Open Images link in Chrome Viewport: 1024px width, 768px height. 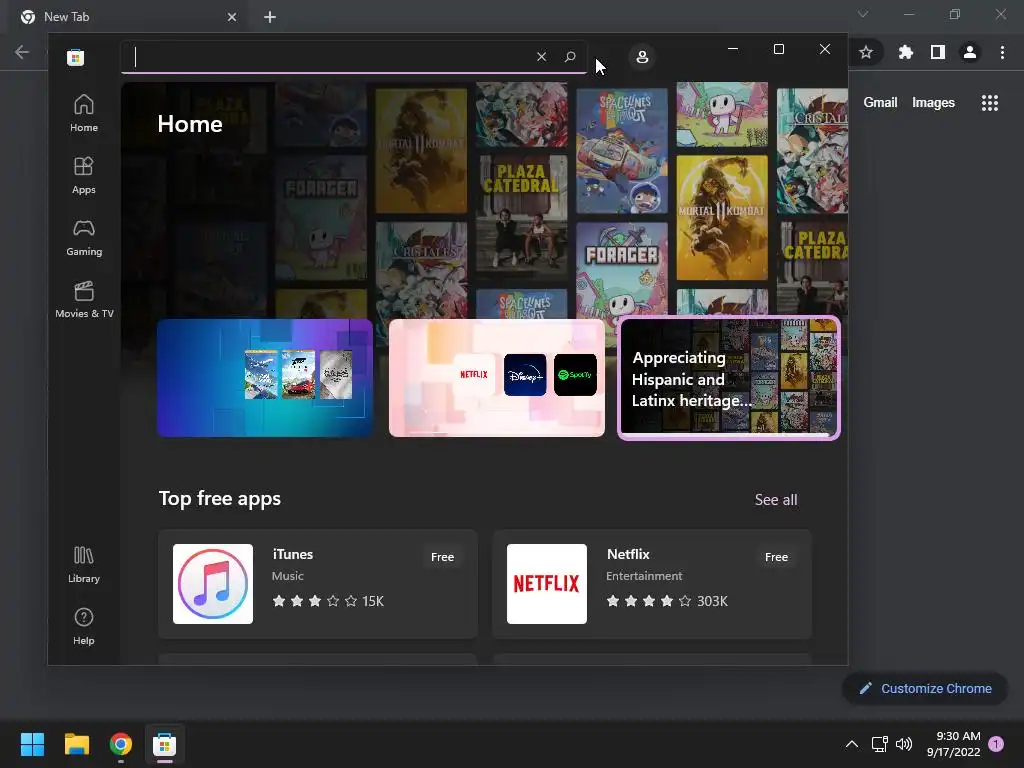[x=933, y=103]
